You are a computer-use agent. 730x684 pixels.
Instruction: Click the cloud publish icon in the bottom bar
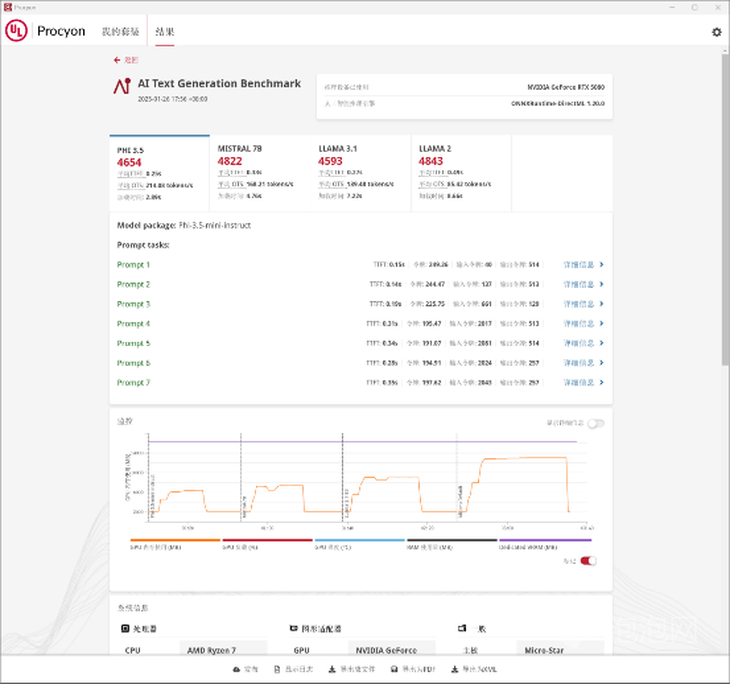pyautogui.click(x=234, y=668)
